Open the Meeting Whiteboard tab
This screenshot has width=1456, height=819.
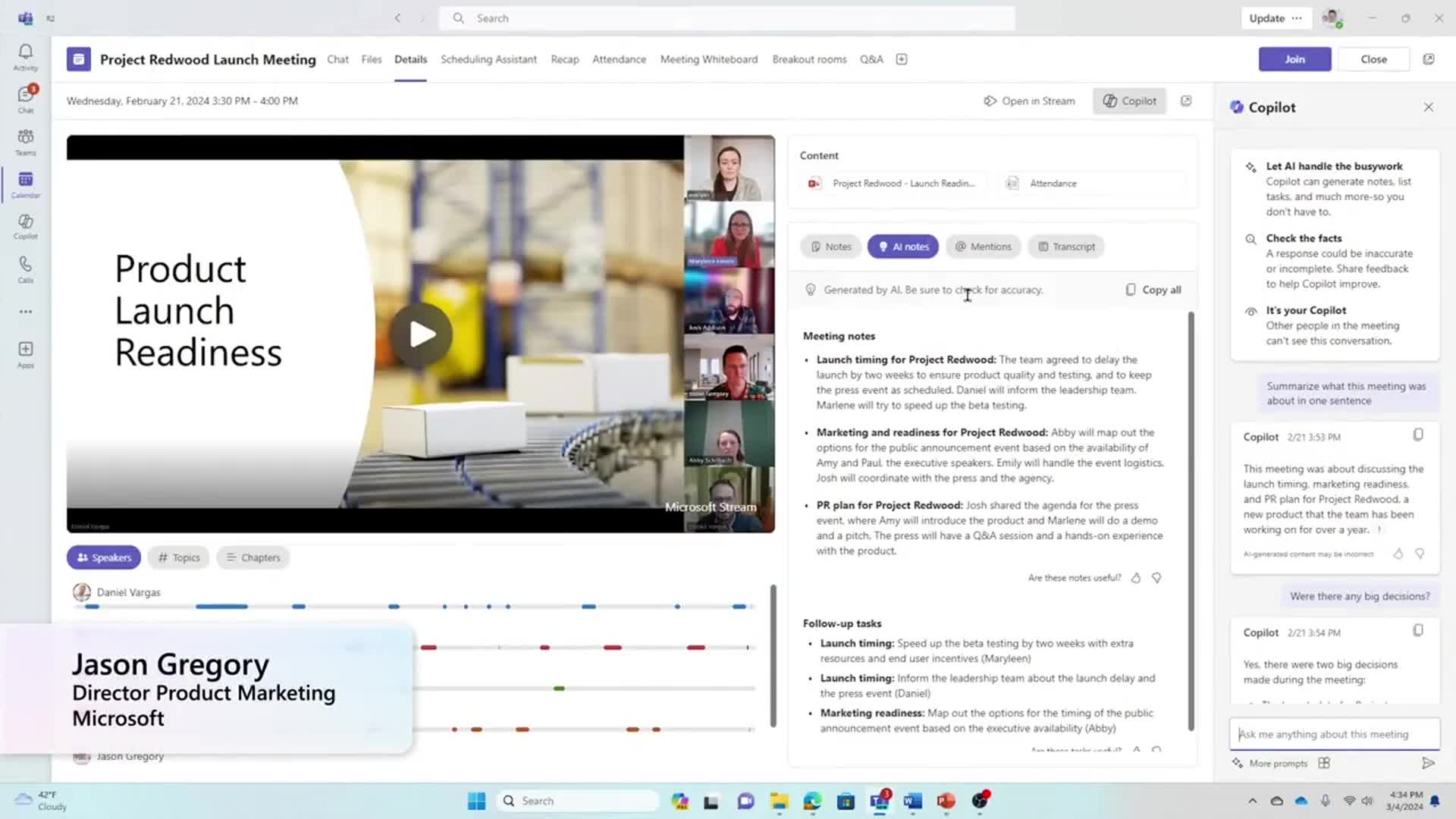(x=709, y=59)
